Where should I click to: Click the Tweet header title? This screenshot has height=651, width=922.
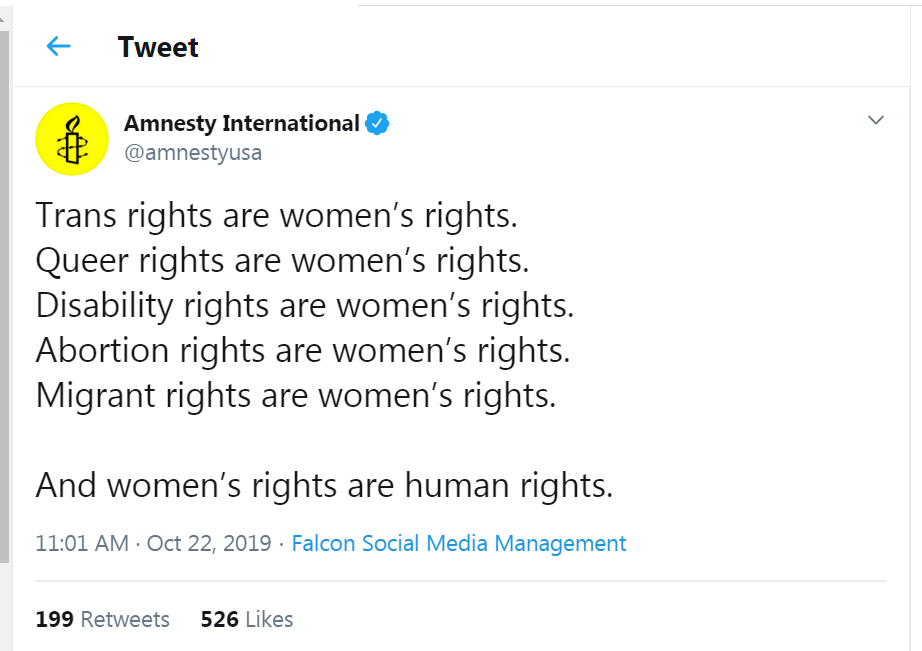[158, 47]
